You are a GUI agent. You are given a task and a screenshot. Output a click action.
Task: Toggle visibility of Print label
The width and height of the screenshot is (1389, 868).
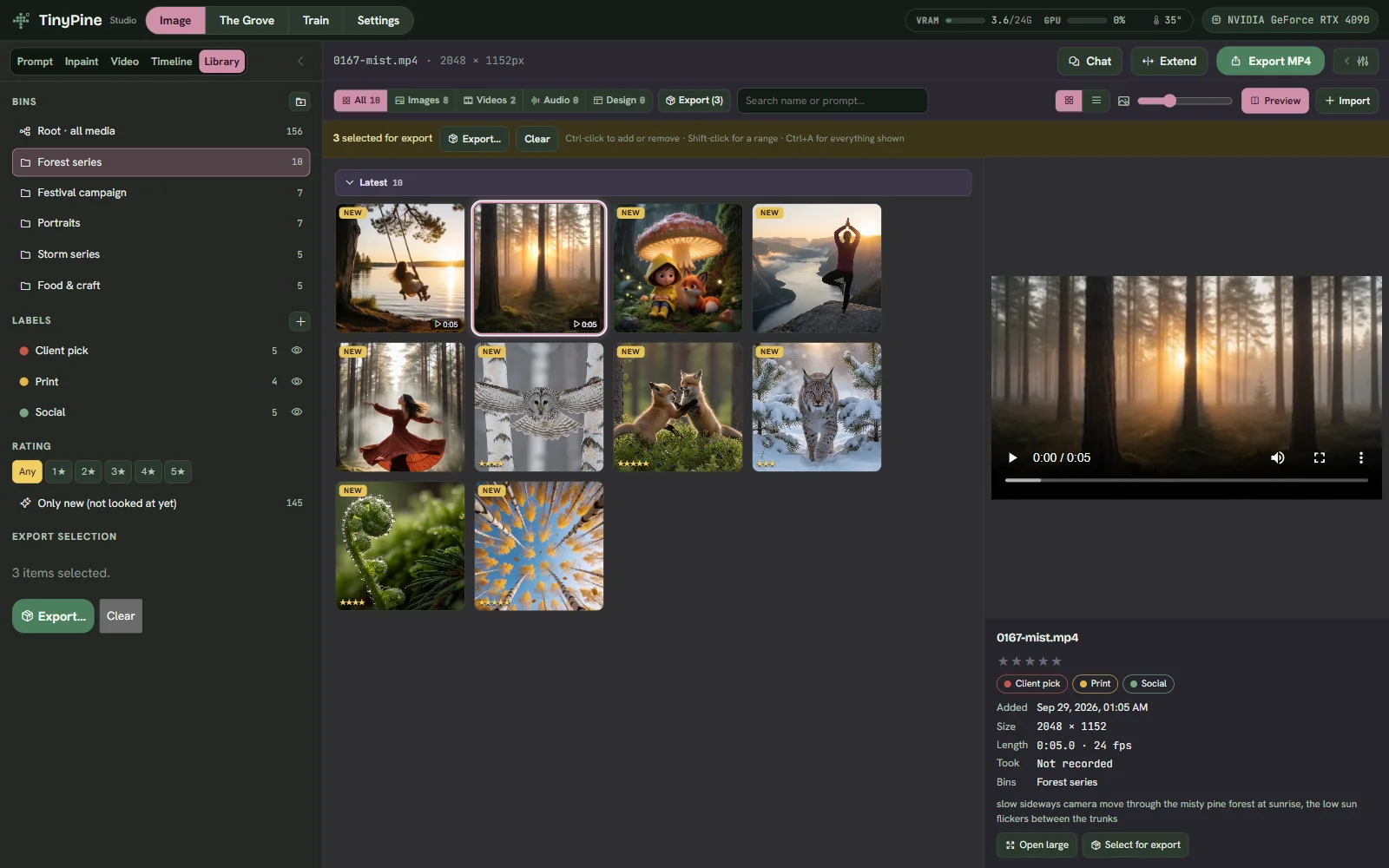tap(297, 382)
